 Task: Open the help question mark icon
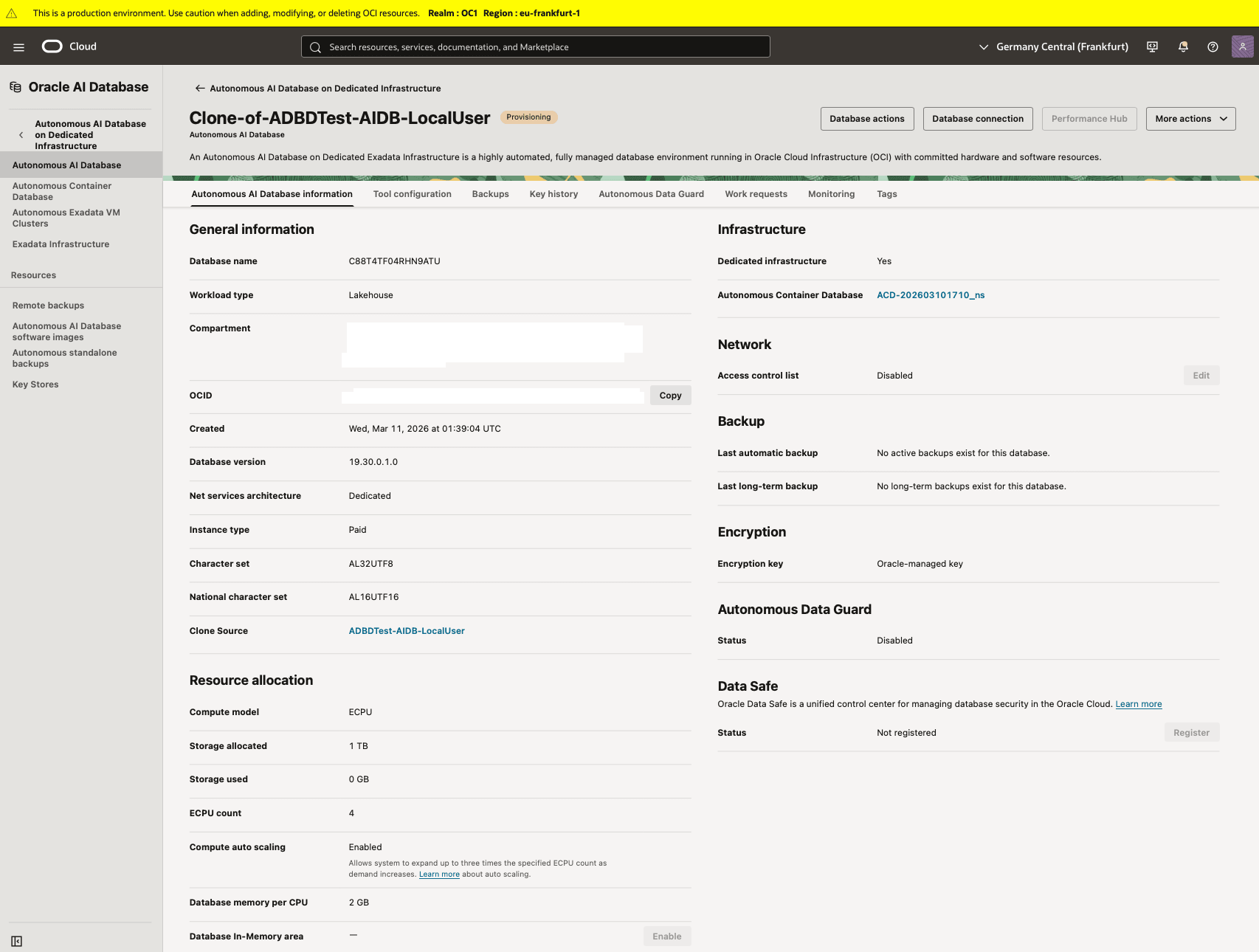(x=1213, y=46)
